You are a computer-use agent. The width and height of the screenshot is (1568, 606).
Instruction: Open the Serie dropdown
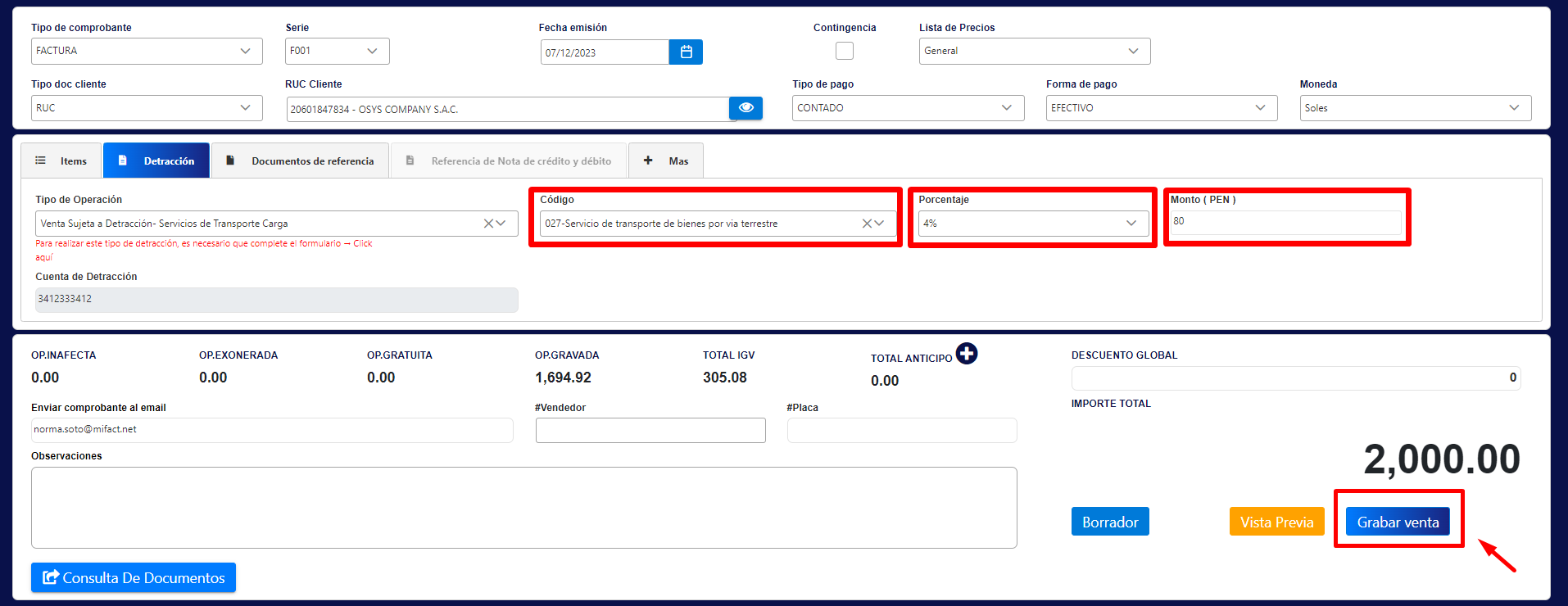coord(337,51)
